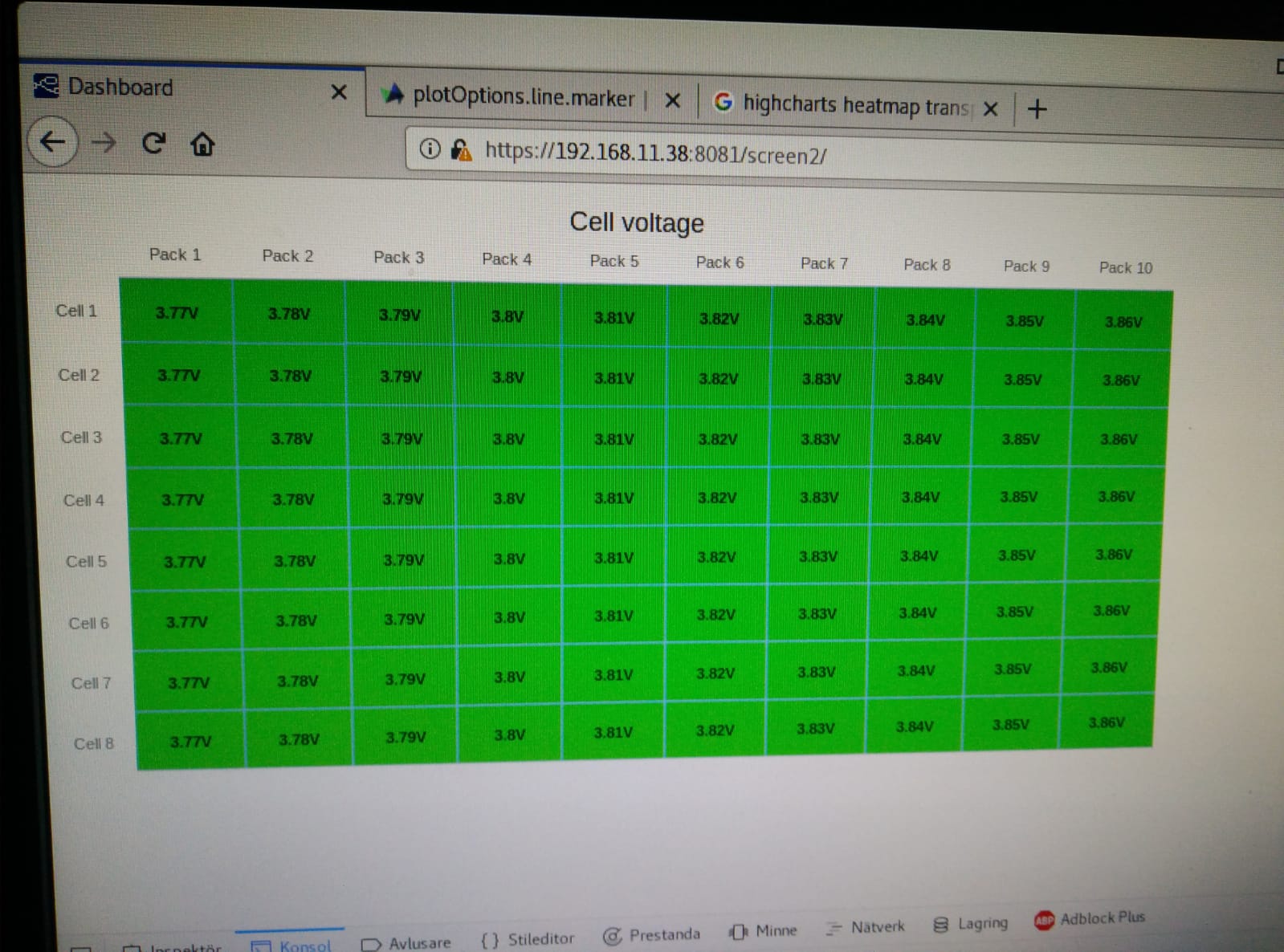This screenshot has height=952, width=1284.
Task: Click the Cell 8 row label
Action: [x=94, y=743]
